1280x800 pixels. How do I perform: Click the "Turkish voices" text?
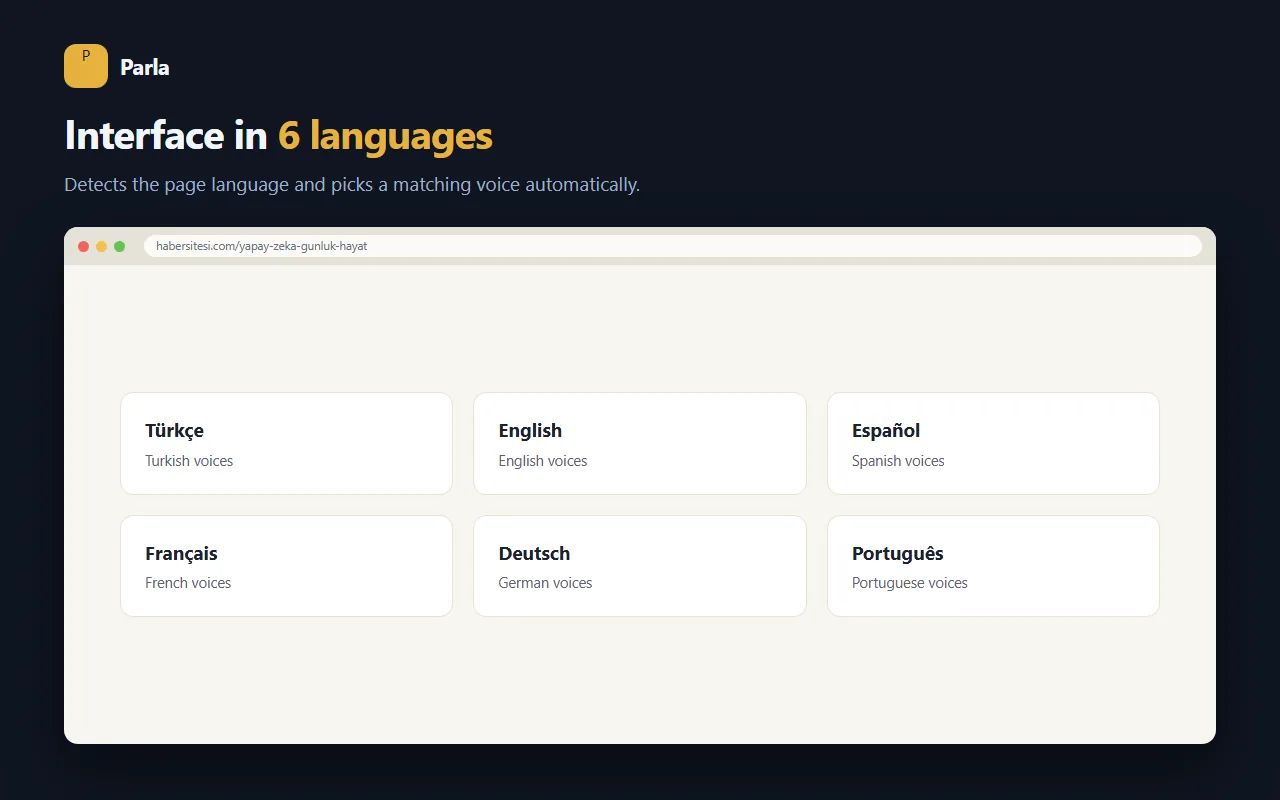(x=189, y=461)
